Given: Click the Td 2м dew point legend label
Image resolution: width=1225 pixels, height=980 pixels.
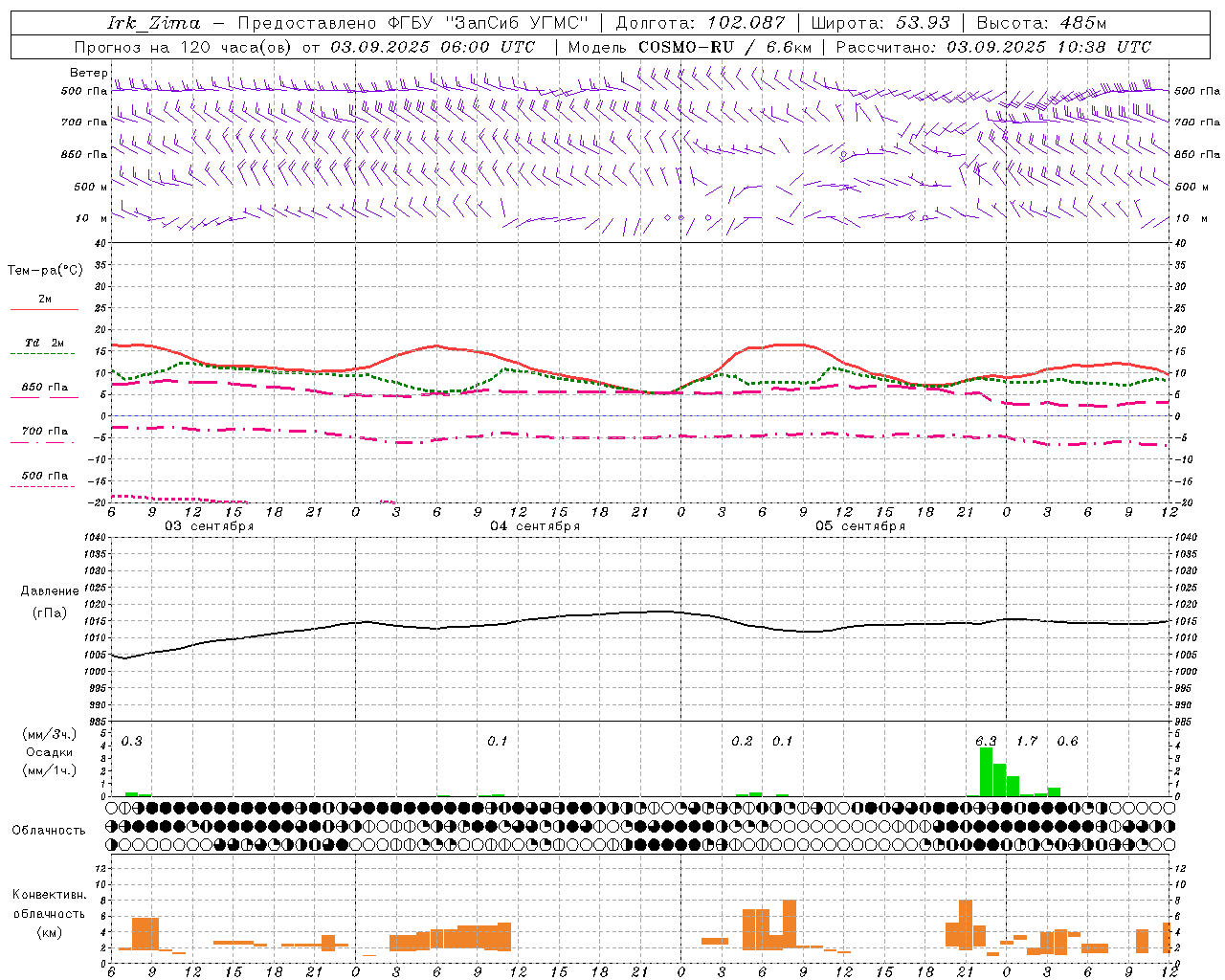Looking at the screenshot, I should 45,343.
